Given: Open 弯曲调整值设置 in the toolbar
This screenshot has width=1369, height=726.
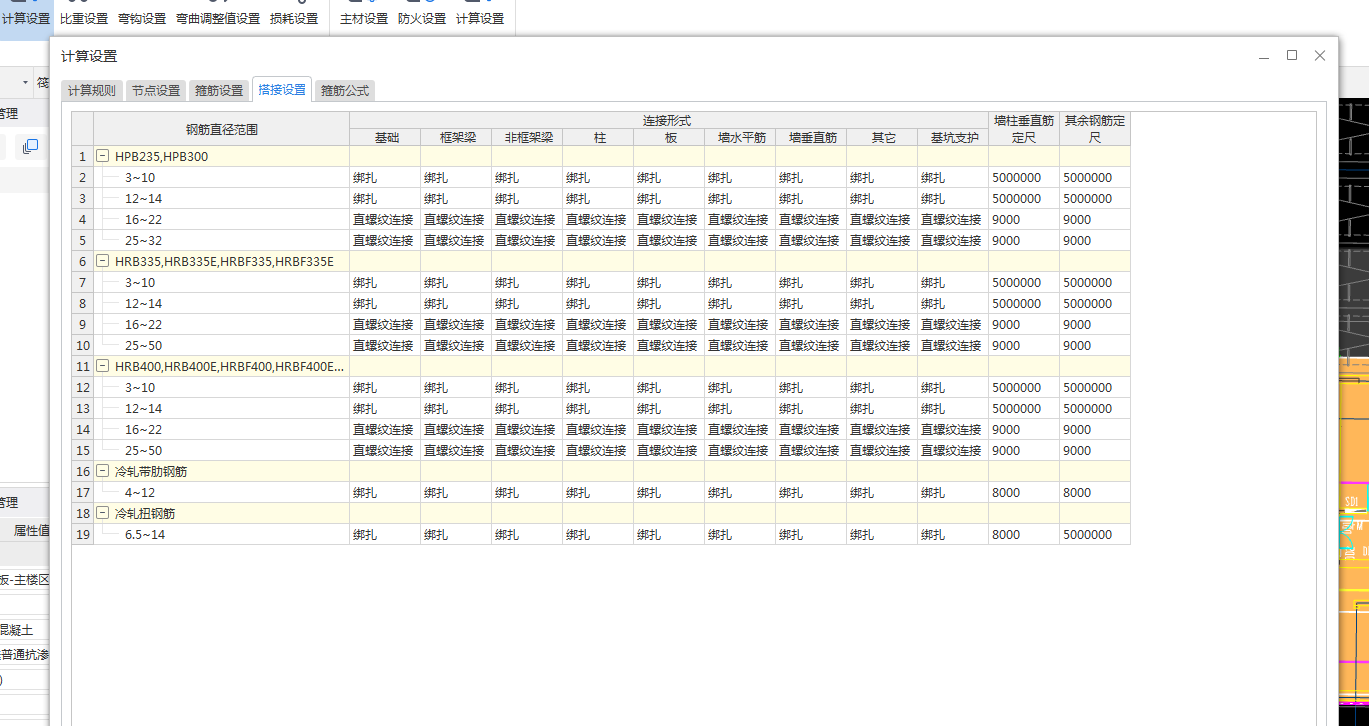Looking at the screenshot, I should point(218,19).
